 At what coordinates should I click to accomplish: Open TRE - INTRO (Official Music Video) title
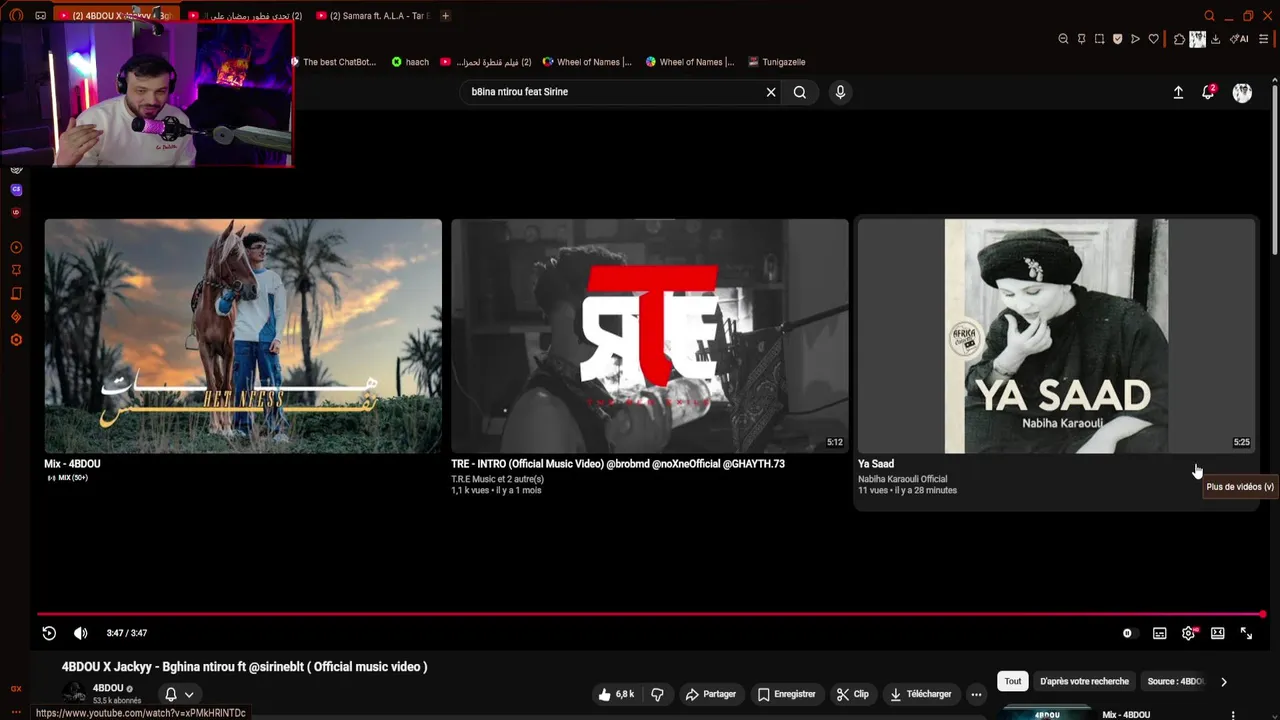(x=618, y=464)
